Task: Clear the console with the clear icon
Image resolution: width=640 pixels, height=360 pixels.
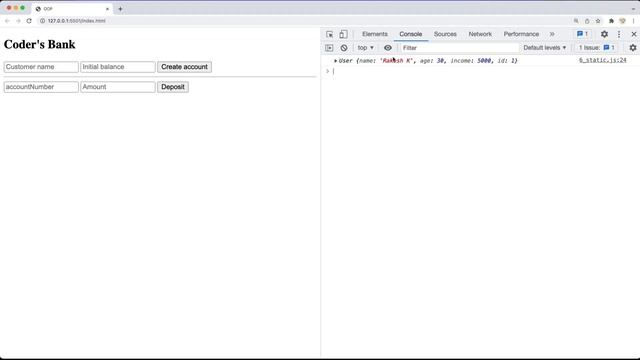Action: click(x=344, y=48)
